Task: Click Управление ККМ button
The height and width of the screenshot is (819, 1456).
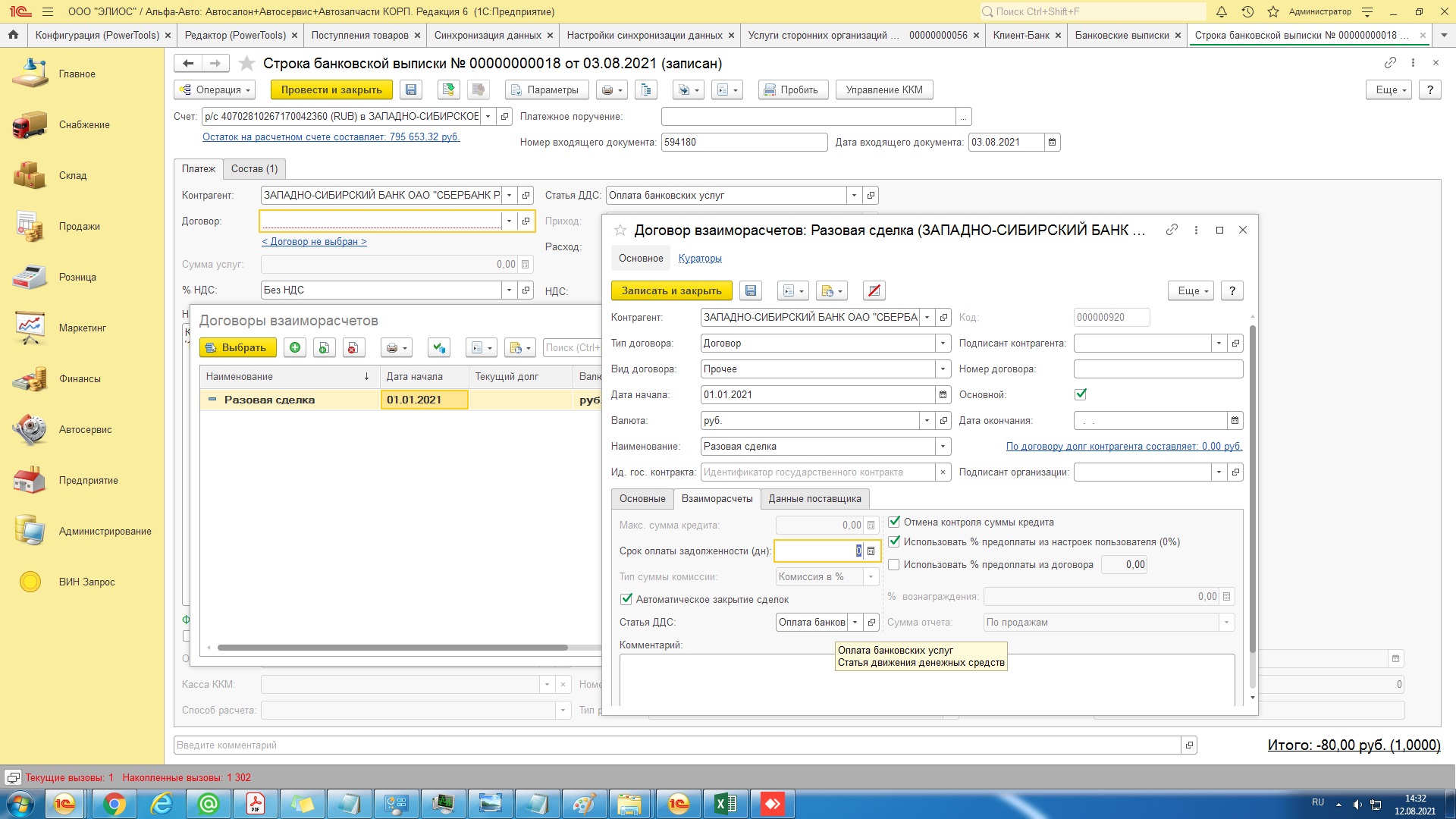Action: (883, 90)
